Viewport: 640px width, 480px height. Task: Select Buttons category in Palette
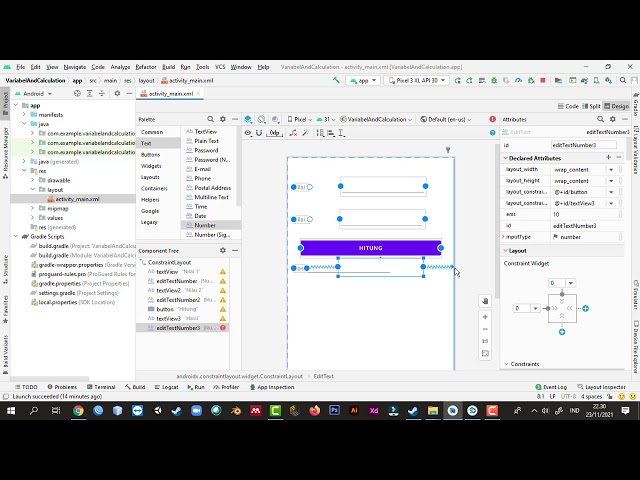coord(151,155)
